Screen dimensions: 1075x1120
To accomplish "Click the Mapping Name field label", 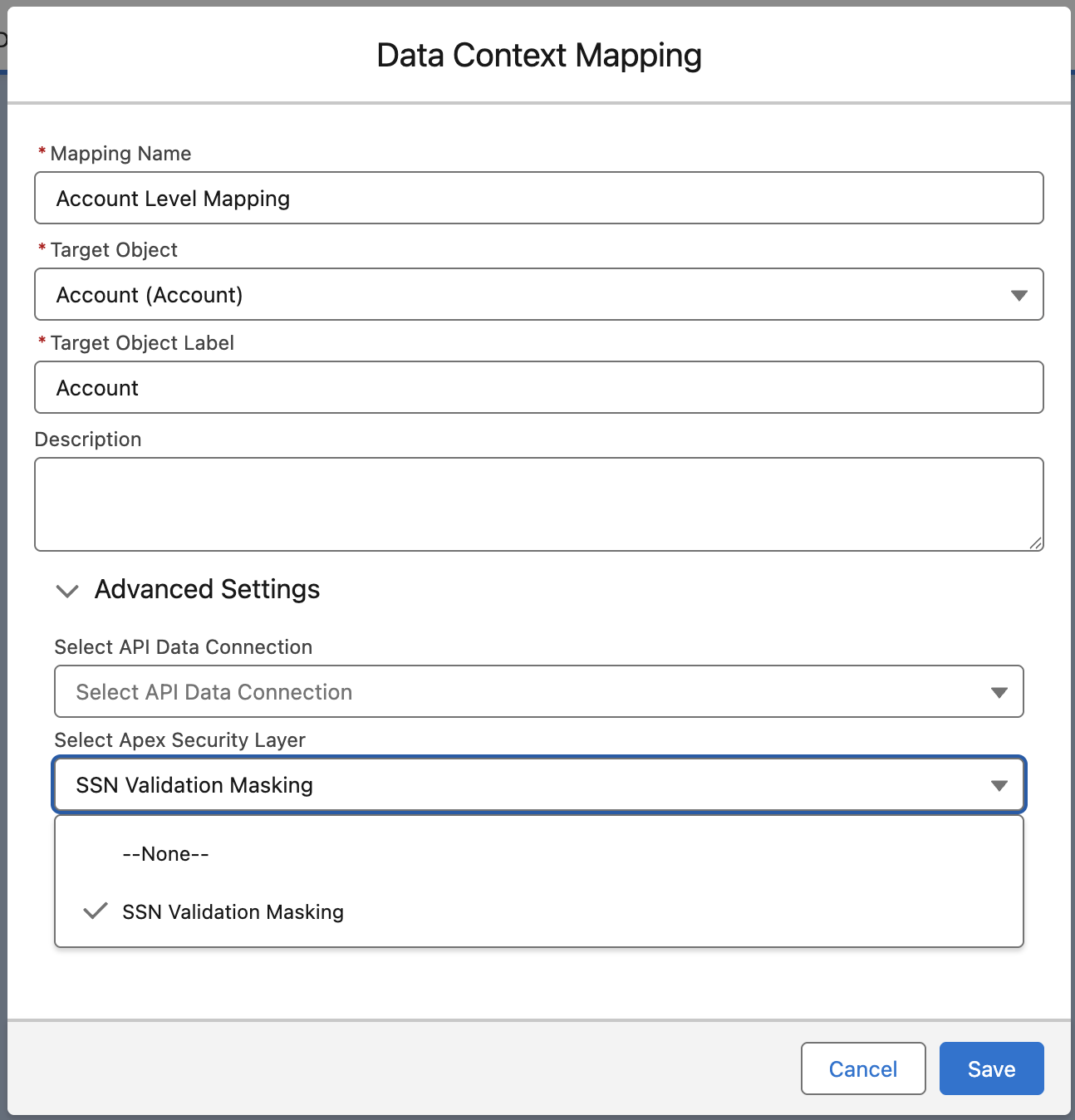I will pos(120,154).
